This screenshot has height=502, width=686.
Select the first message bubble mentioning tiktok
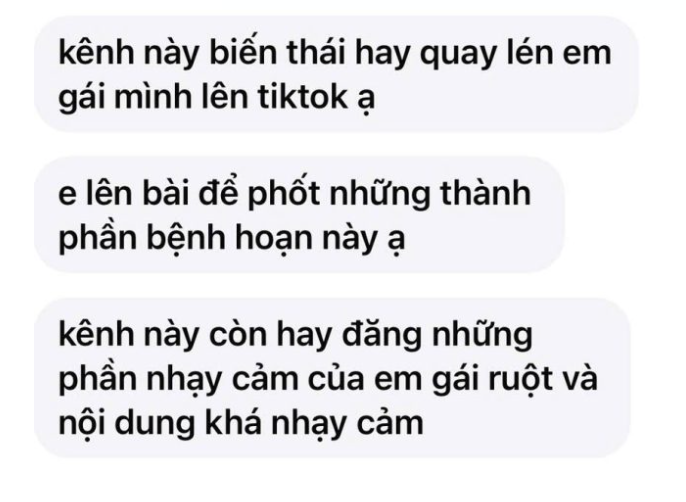(336, 74)
